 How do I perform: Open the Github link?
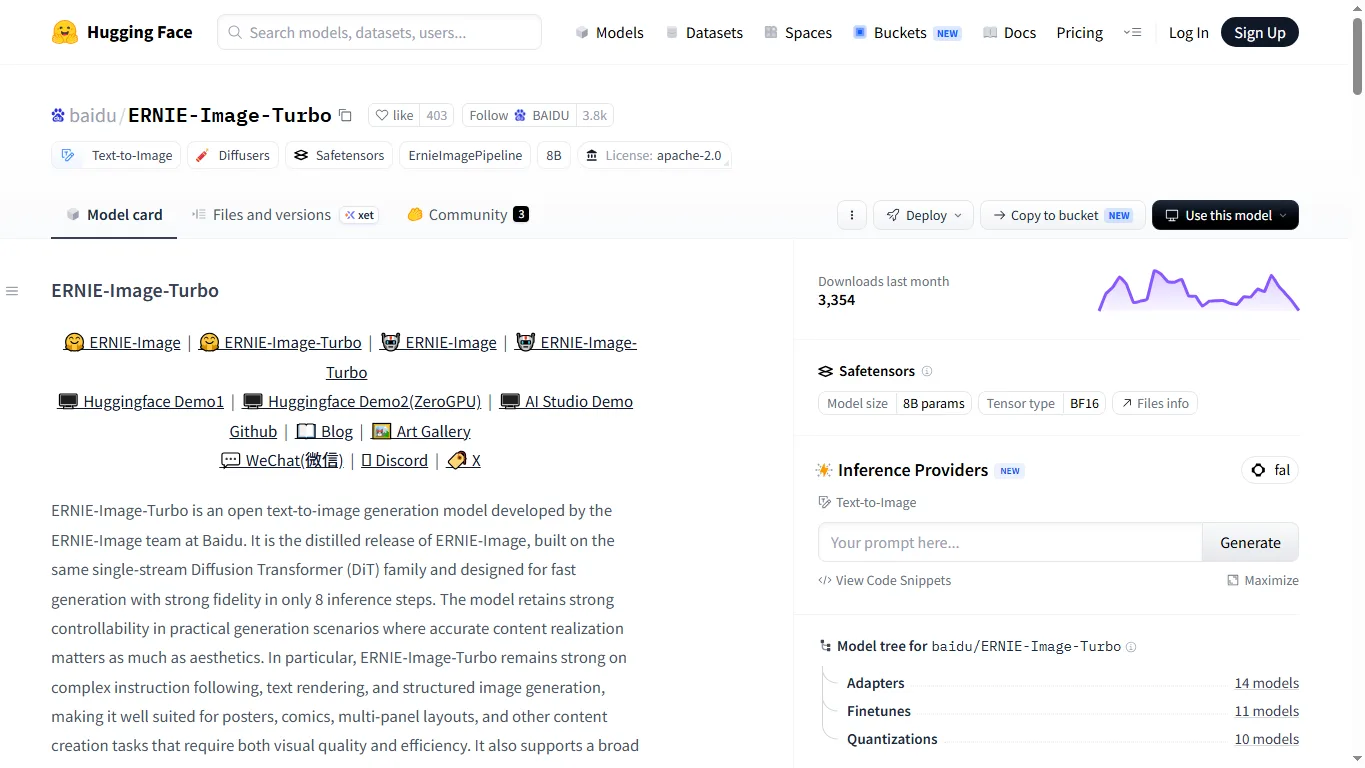click(x=253, y=431)
